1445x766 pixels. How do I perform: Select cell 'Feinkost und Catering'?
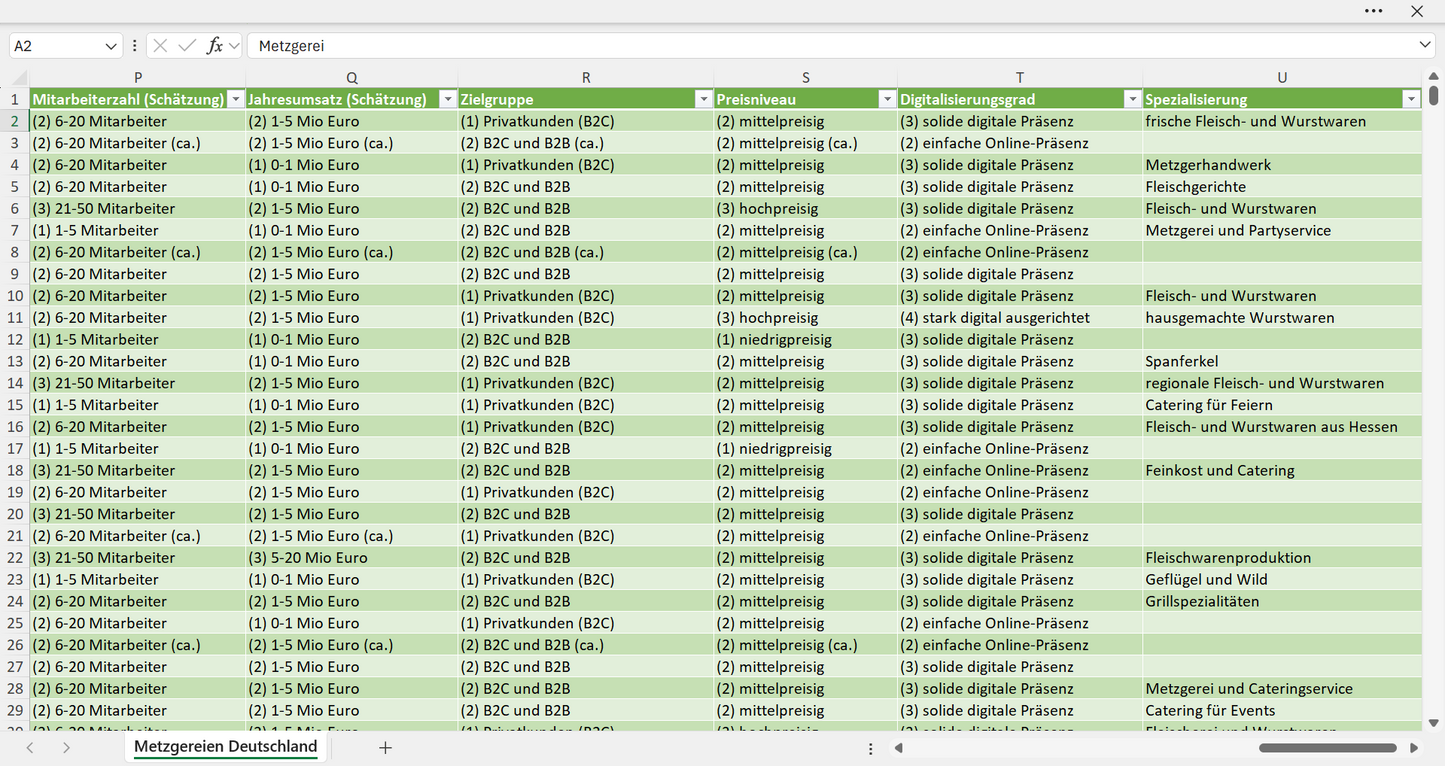click(1282, 470)
